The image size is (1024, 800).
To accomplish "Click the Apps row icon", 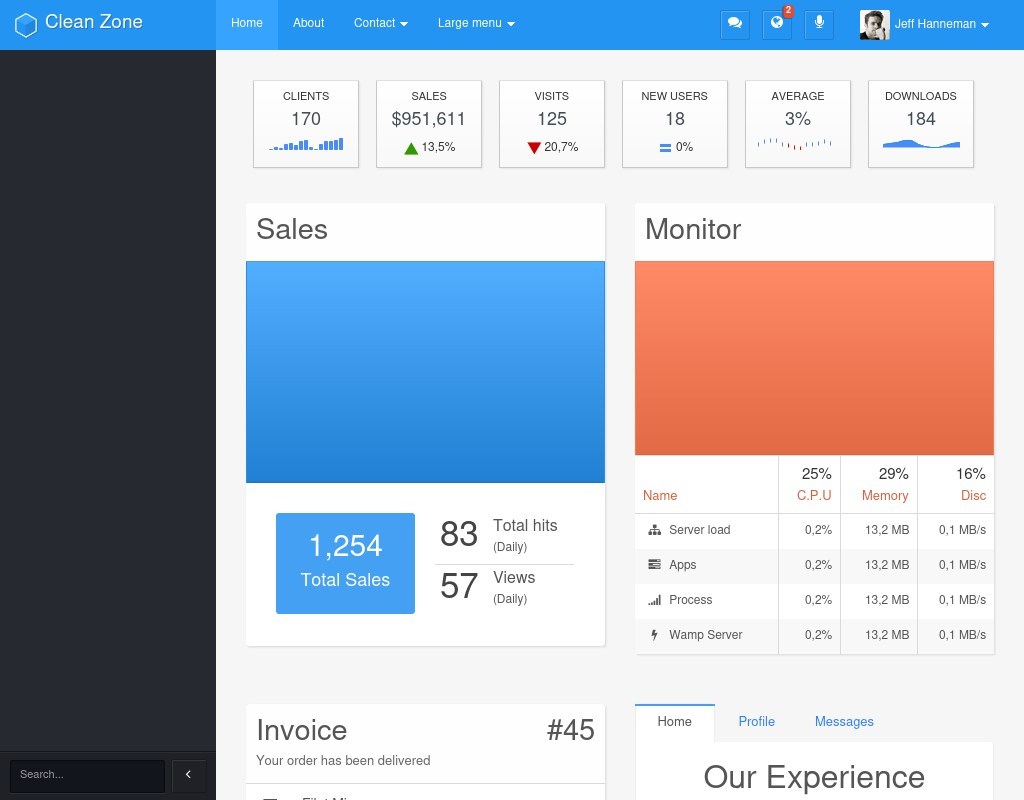I will (655, 565).
